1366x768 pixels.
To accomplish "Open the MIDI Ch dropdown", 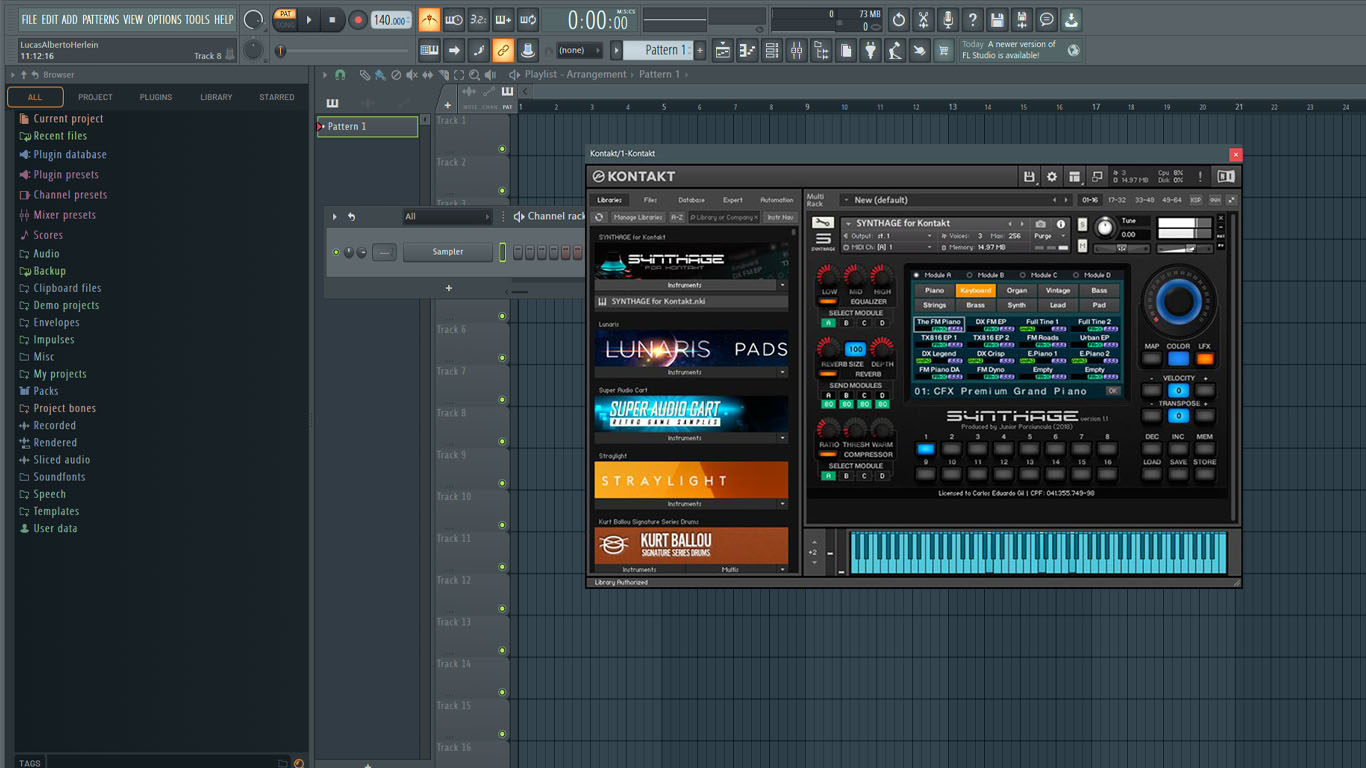I will click(x=889, y=247).
